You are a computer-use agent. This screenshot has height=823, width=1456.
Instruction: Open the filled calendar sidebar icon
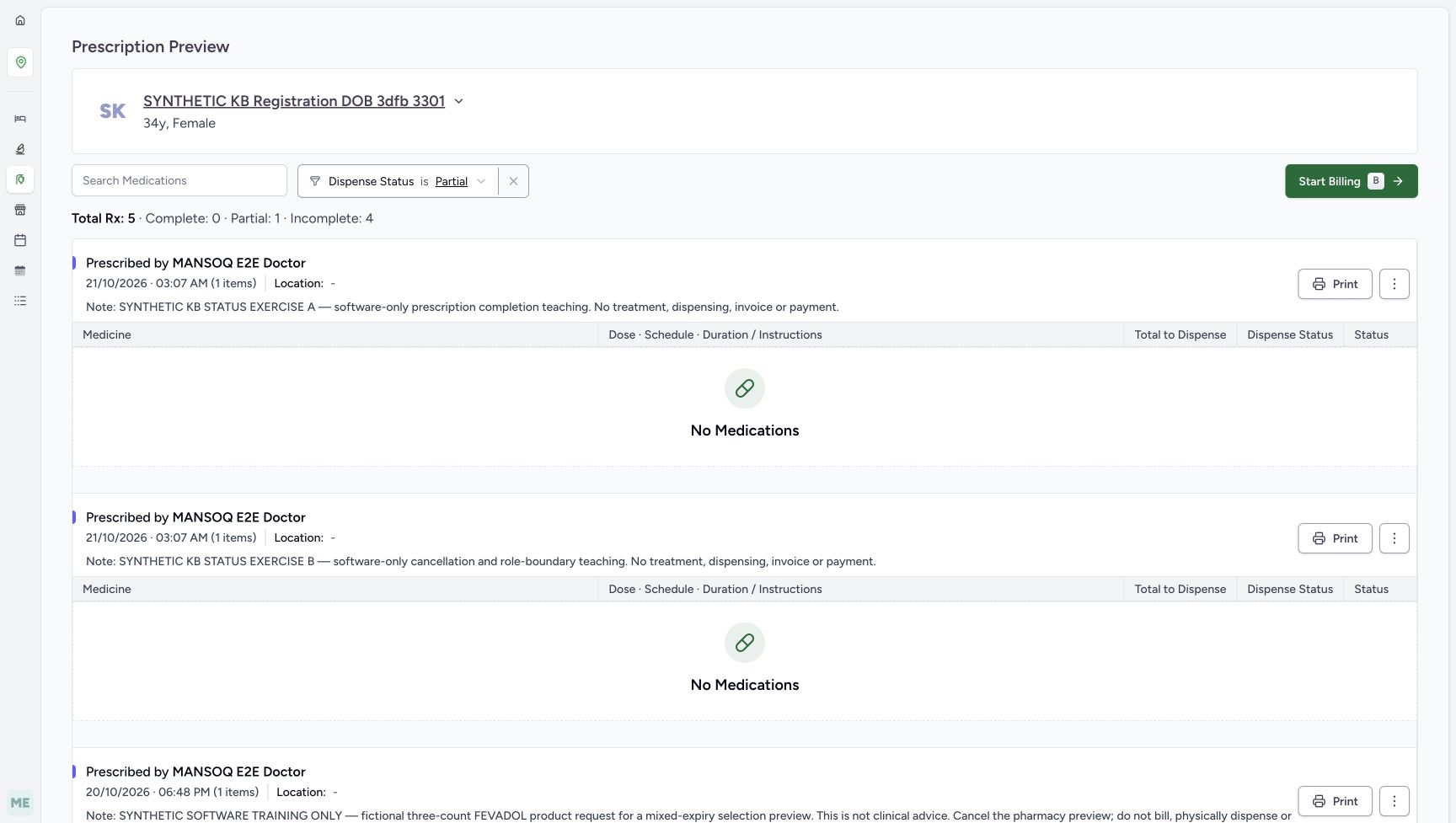20,270
